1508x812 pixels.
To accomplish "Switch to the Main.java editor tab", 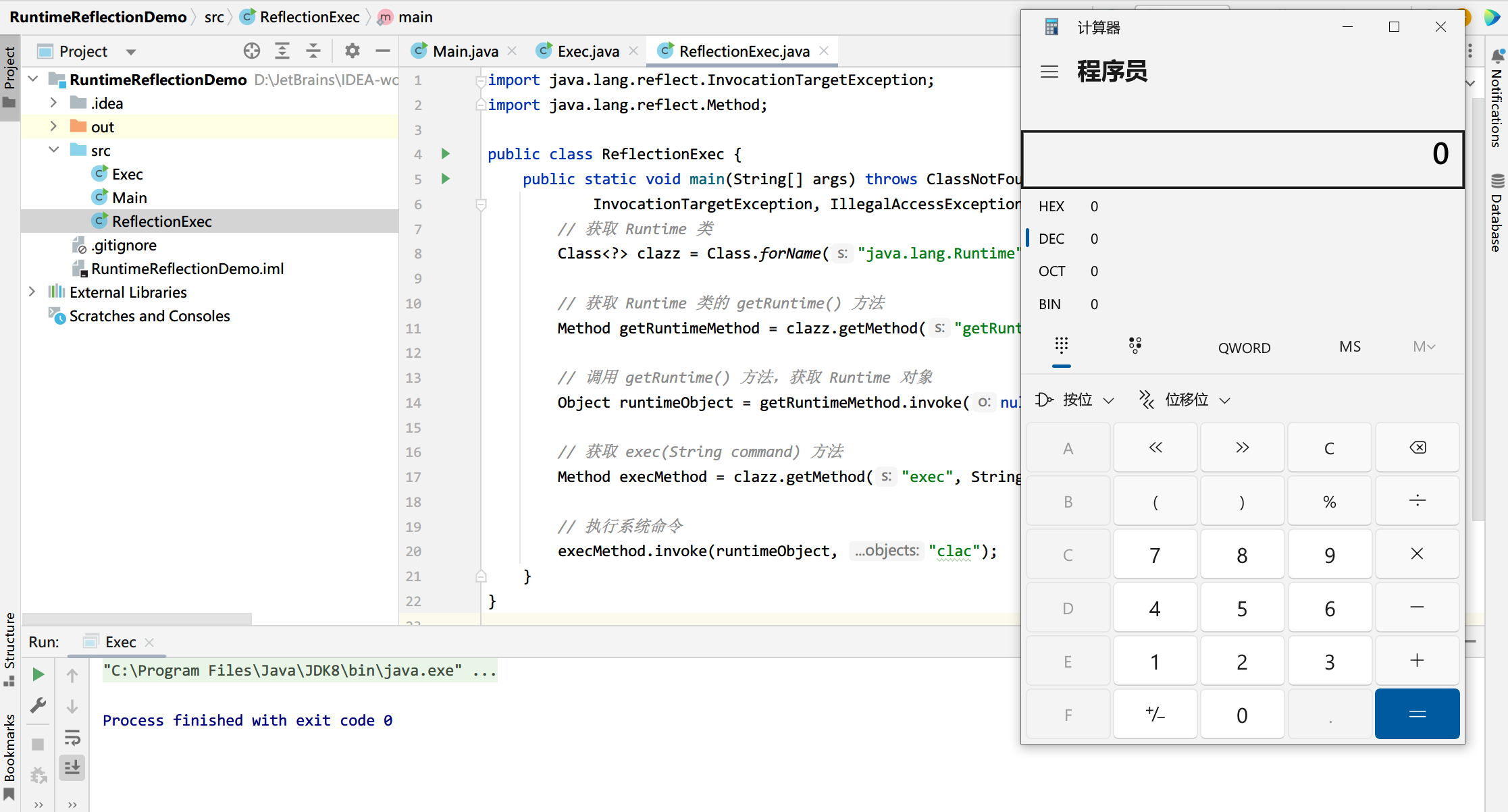I will [x=465, y=51].
